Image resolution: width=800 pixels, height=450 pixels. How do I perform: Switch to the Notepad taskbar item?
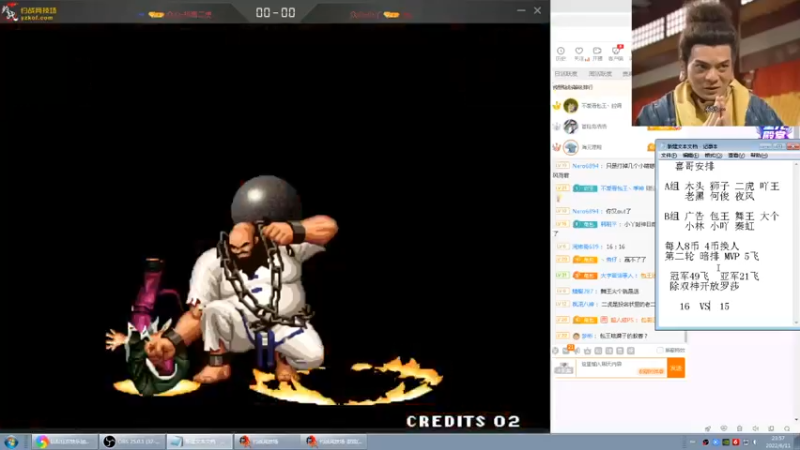[x=199, y=441]
